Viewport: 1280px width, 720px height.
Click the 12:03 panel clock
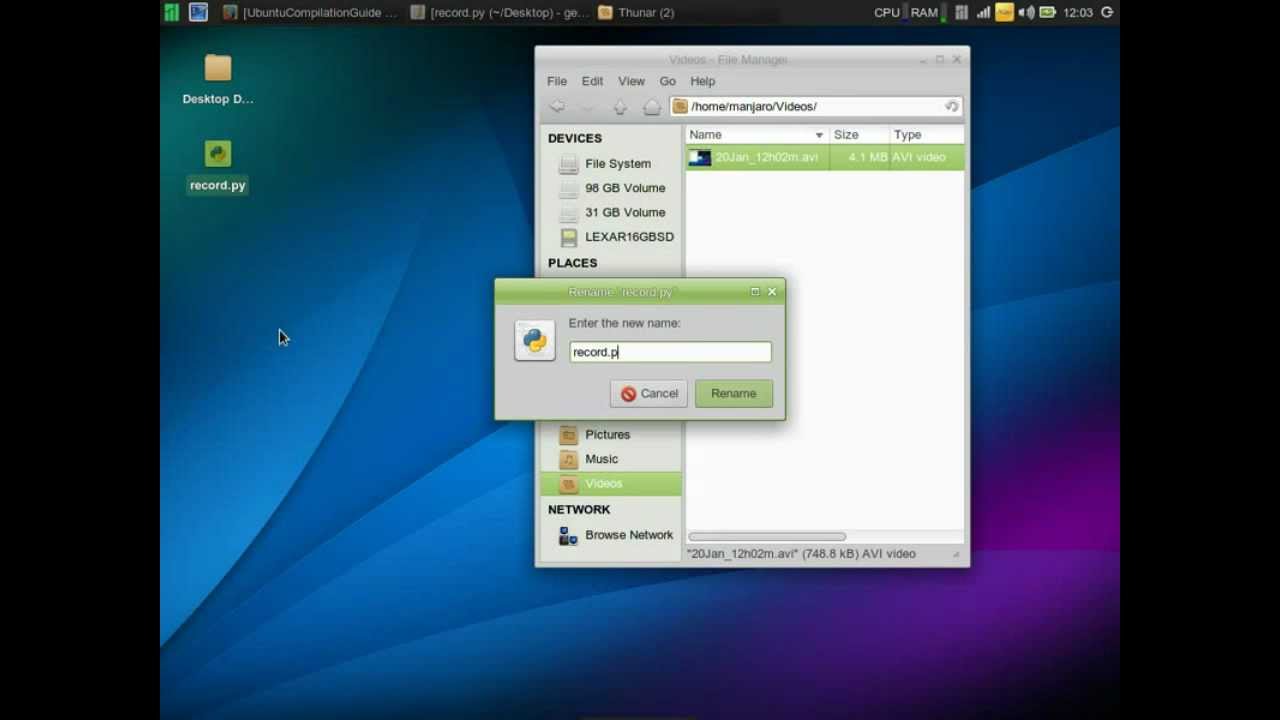[x=1078, y=12]
